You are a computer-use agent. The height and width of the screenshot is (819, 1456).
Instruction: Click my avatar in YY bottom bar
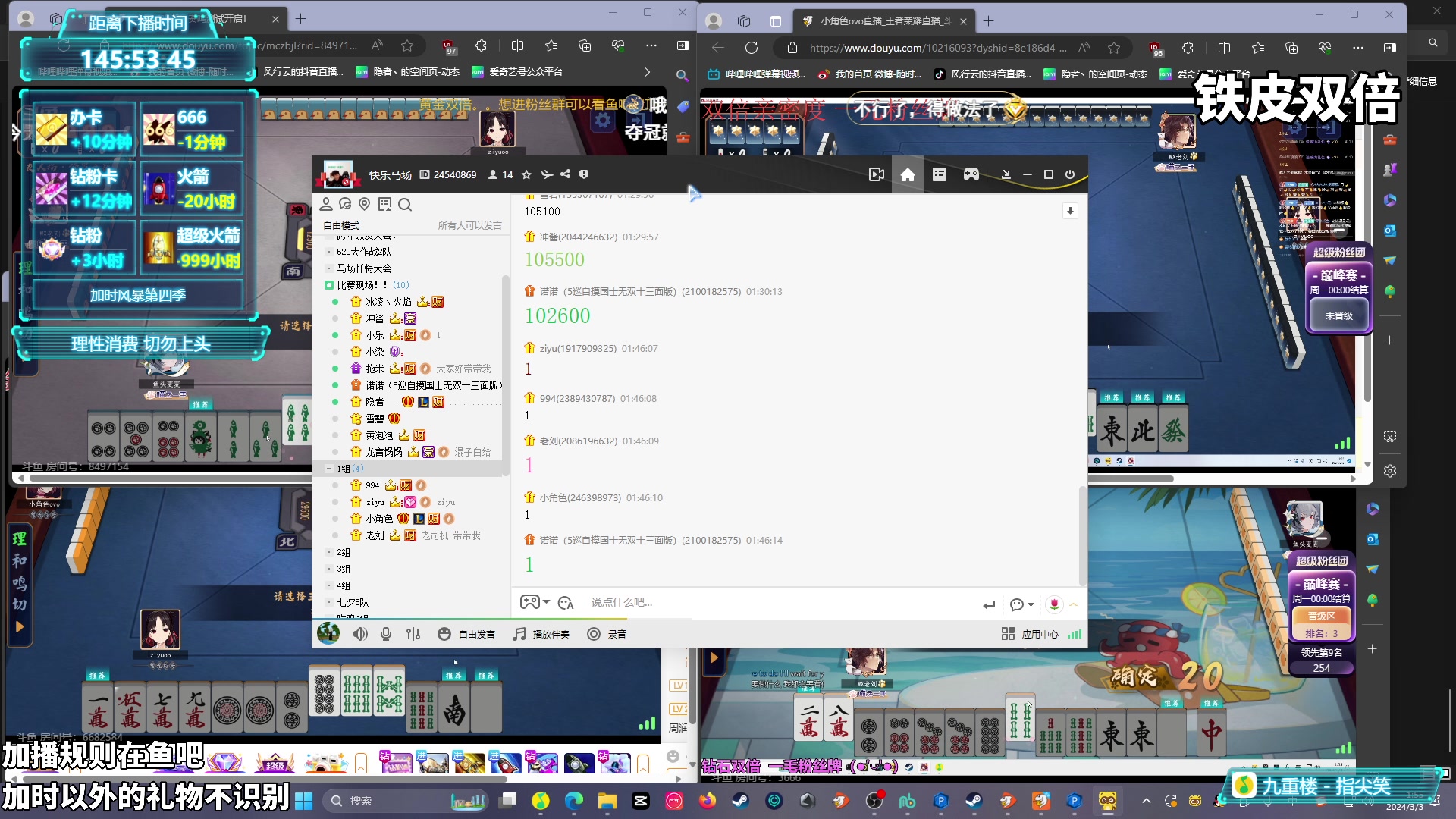(328, 632)
